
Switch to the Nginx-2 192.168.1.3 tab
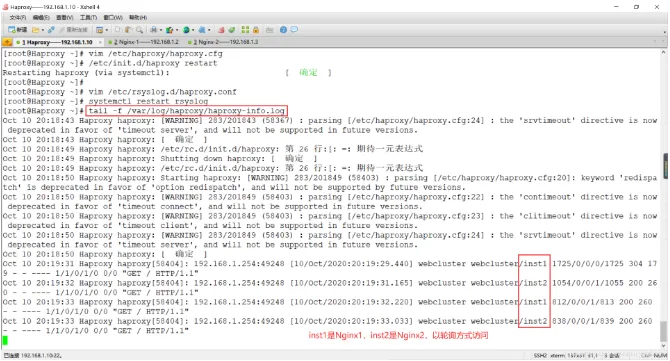(x=223, y=42)
